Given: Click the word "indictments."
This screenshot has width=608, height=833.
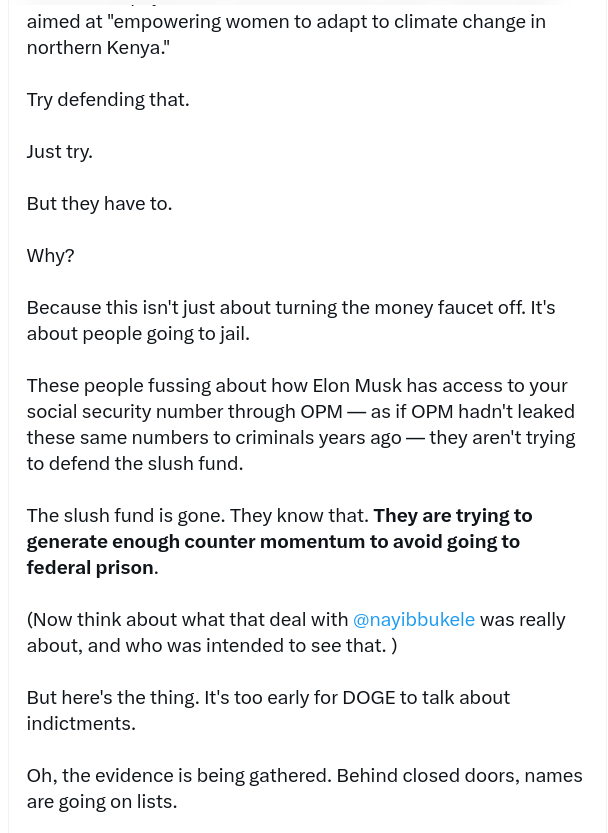Looking at the screenshot, I should click(81, 723).
